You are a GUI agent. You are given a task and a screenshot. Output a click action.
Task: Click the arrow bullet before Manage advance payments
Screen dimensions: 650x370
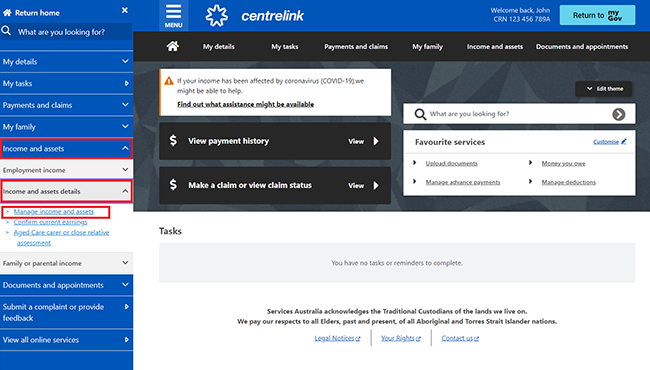(x=415, y=181)
